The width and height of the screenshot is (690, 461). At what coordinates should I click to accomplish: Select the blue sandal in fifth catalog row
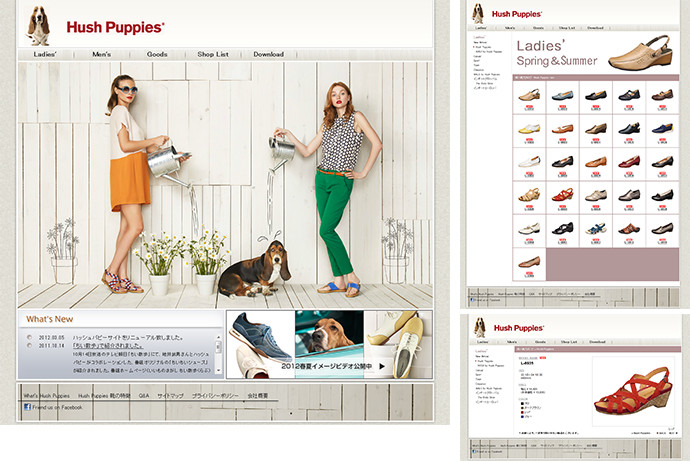[x=595, y=230]
